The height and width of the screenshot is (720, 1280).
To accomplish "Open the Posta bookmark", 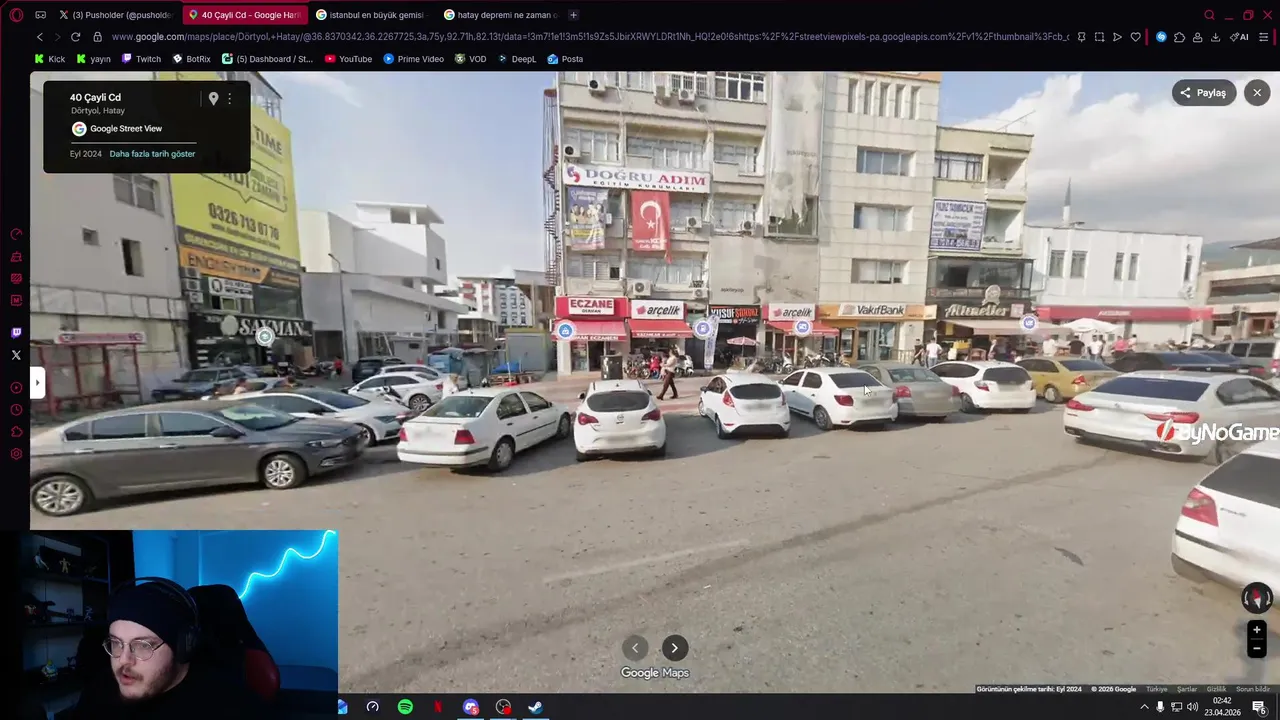I will pyautogui.click(x=565, y=59).
